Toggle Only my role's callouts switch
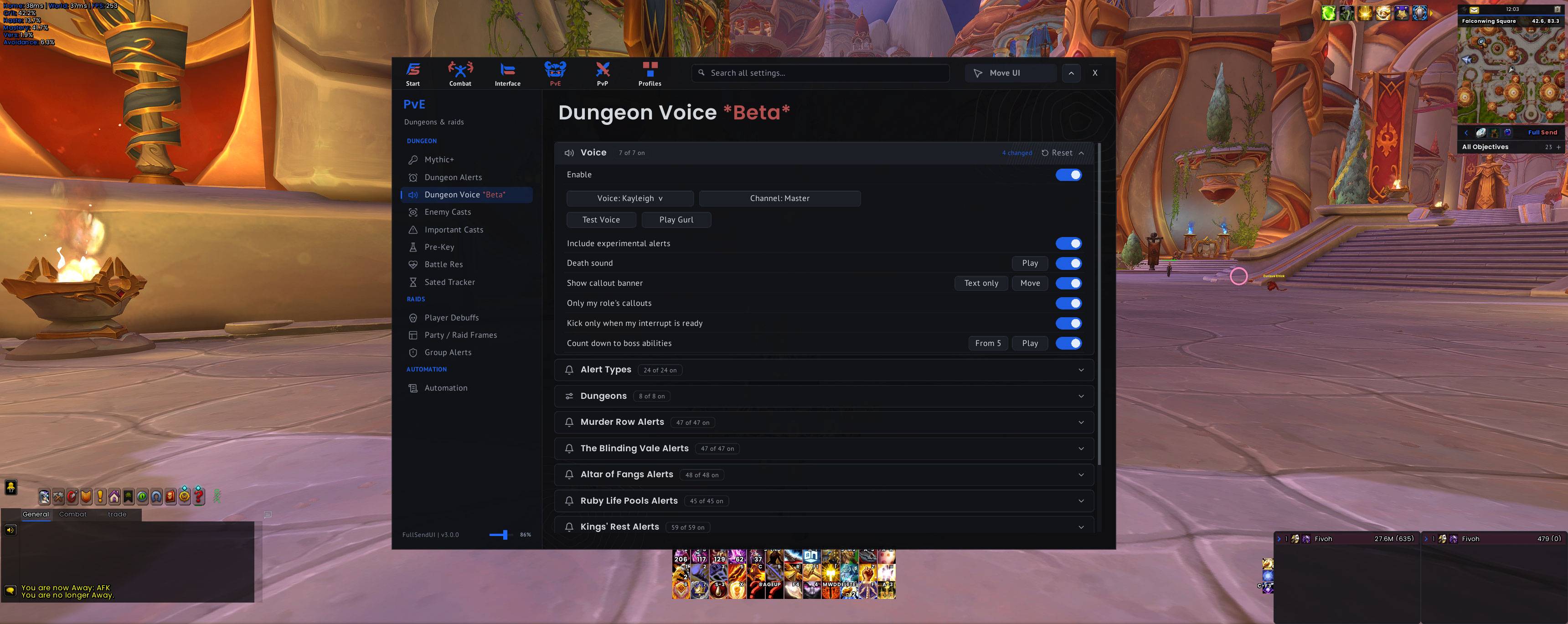The height and width of the screenshot is (624, 1568). point(1068,303)
